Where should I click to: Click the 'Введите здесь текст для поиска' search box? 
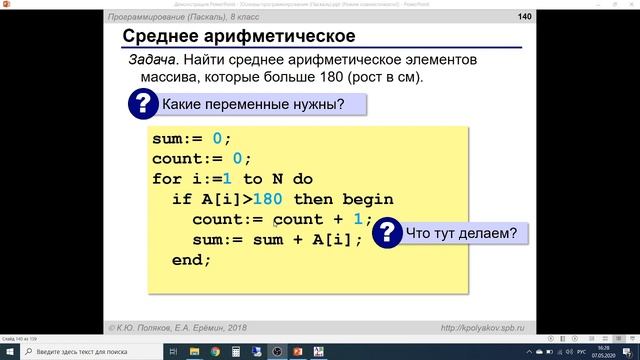[91, 351]
